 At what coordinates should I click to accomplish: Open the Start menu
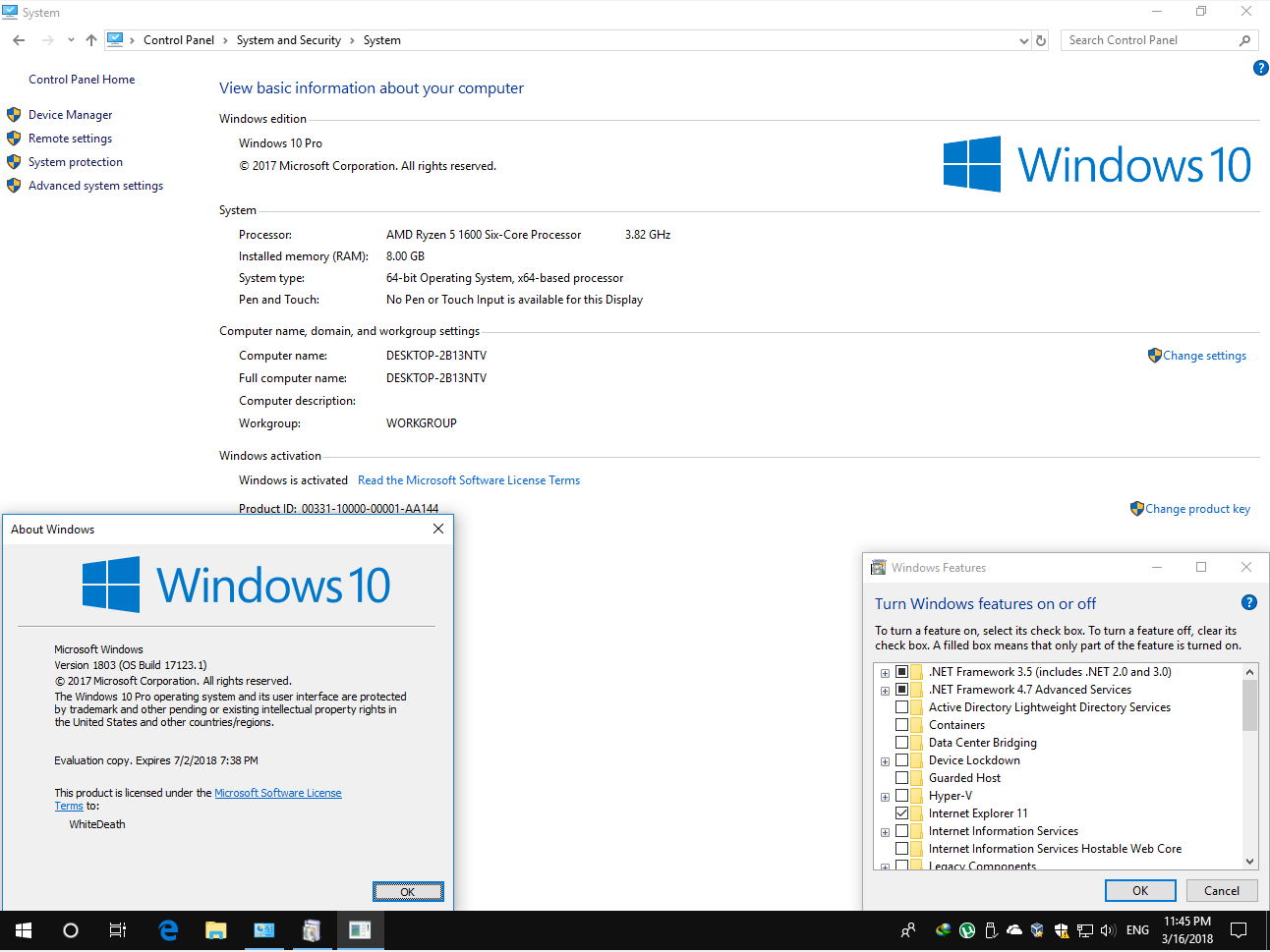[x=24, y=930]
